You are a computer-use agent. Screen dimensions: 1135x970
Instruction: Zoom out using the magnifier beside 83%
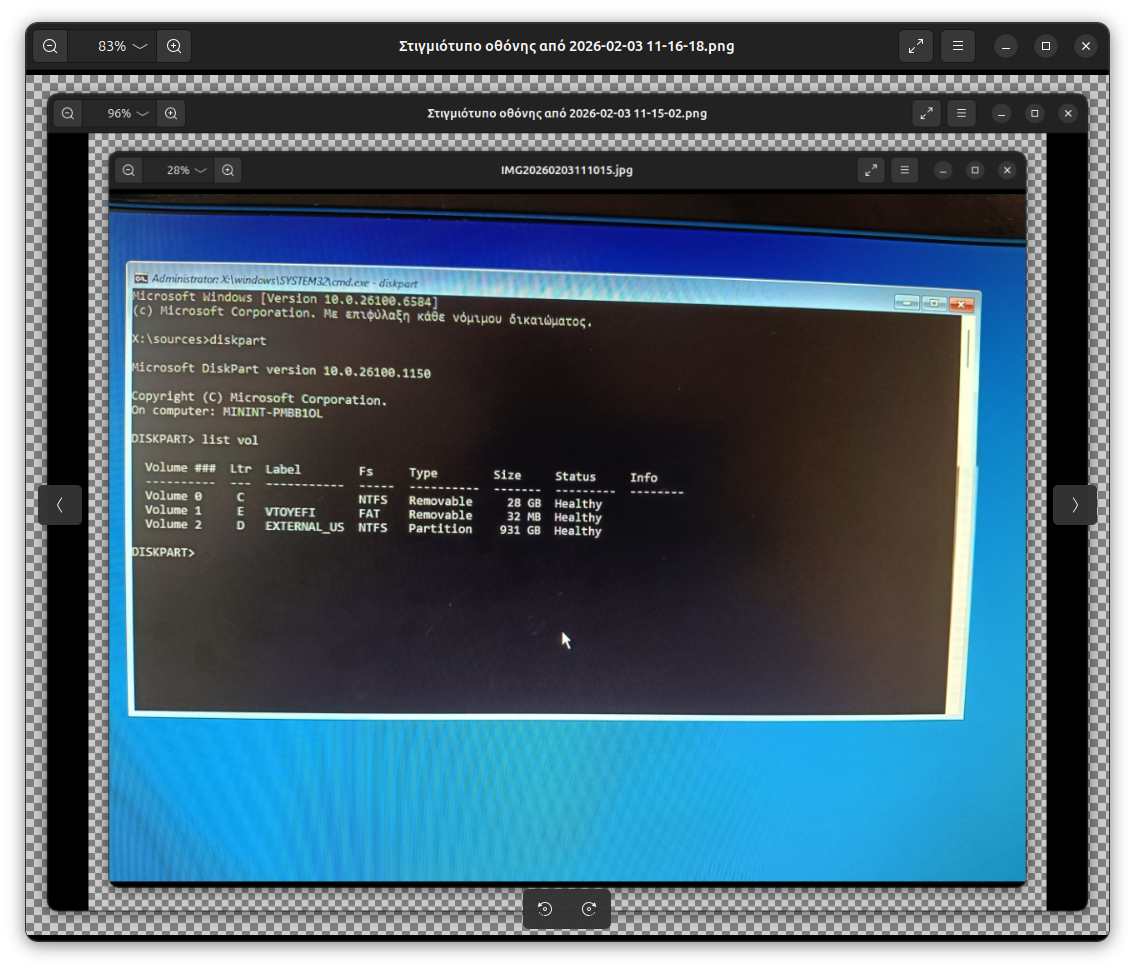pyautogui.click(x=51, y=46)
